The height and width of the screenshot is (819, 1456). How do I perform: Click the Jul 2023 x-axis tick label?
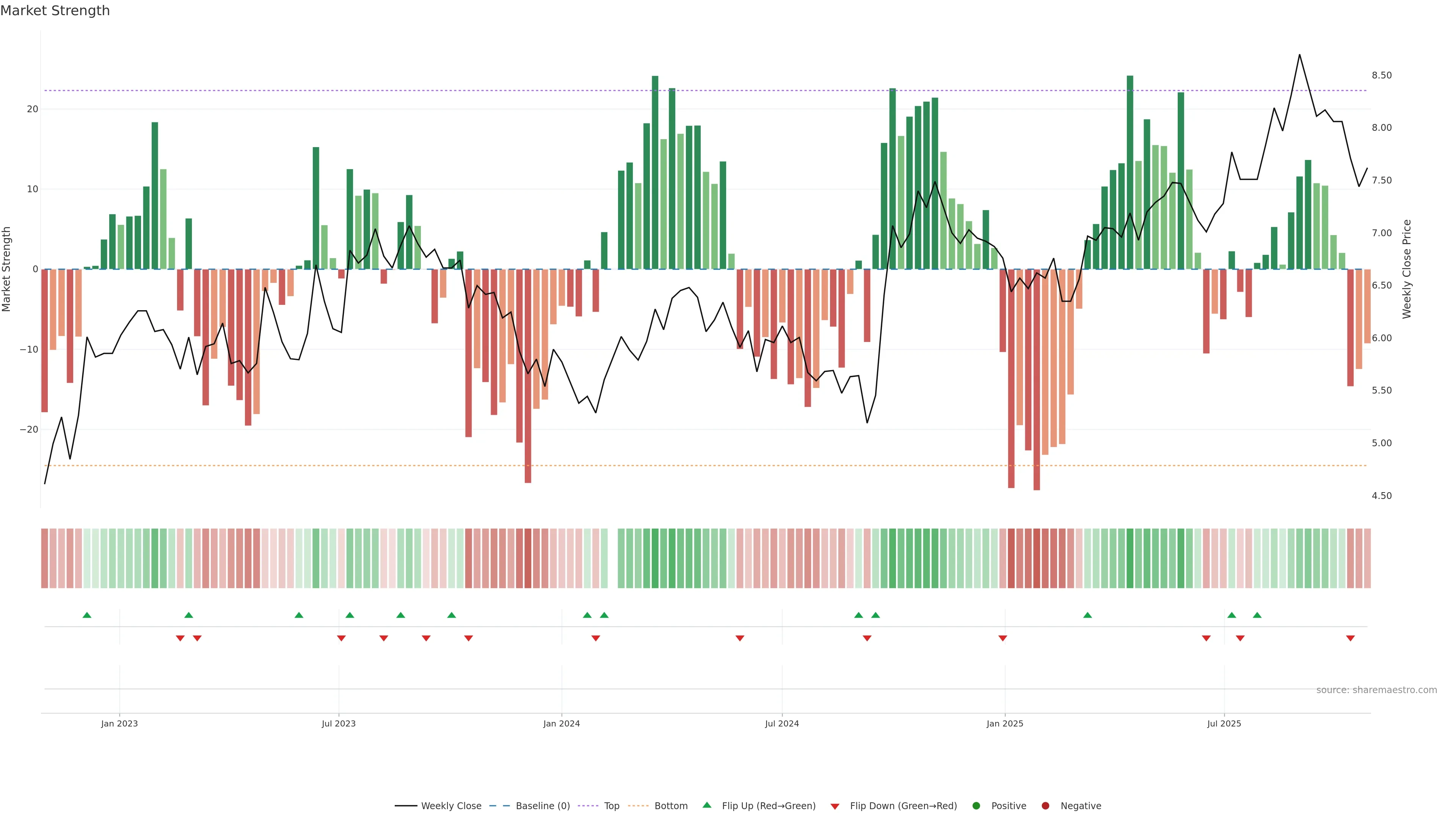[x=339, y=723]
